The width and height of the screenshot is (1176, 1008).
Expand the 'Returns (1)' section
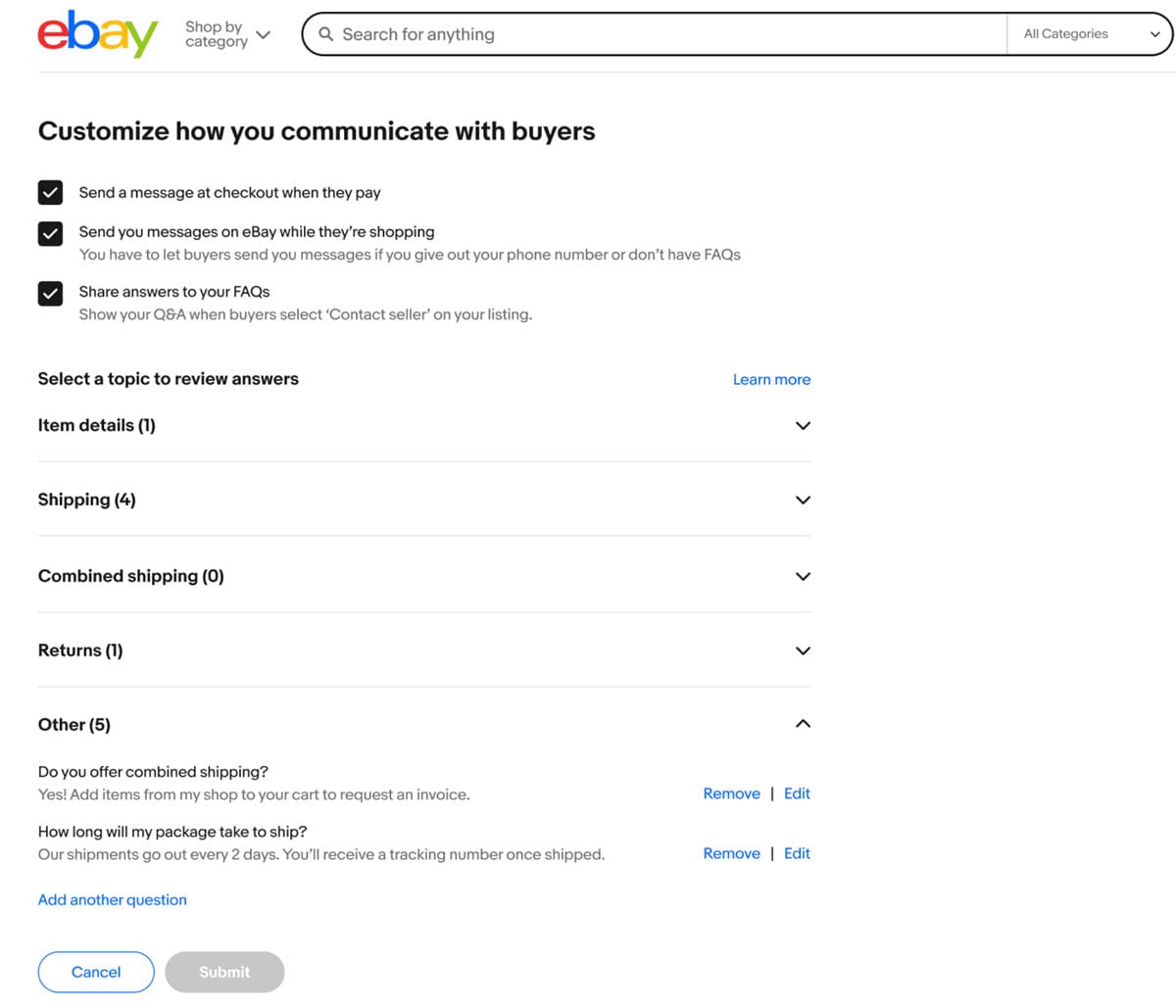point(803,649)
